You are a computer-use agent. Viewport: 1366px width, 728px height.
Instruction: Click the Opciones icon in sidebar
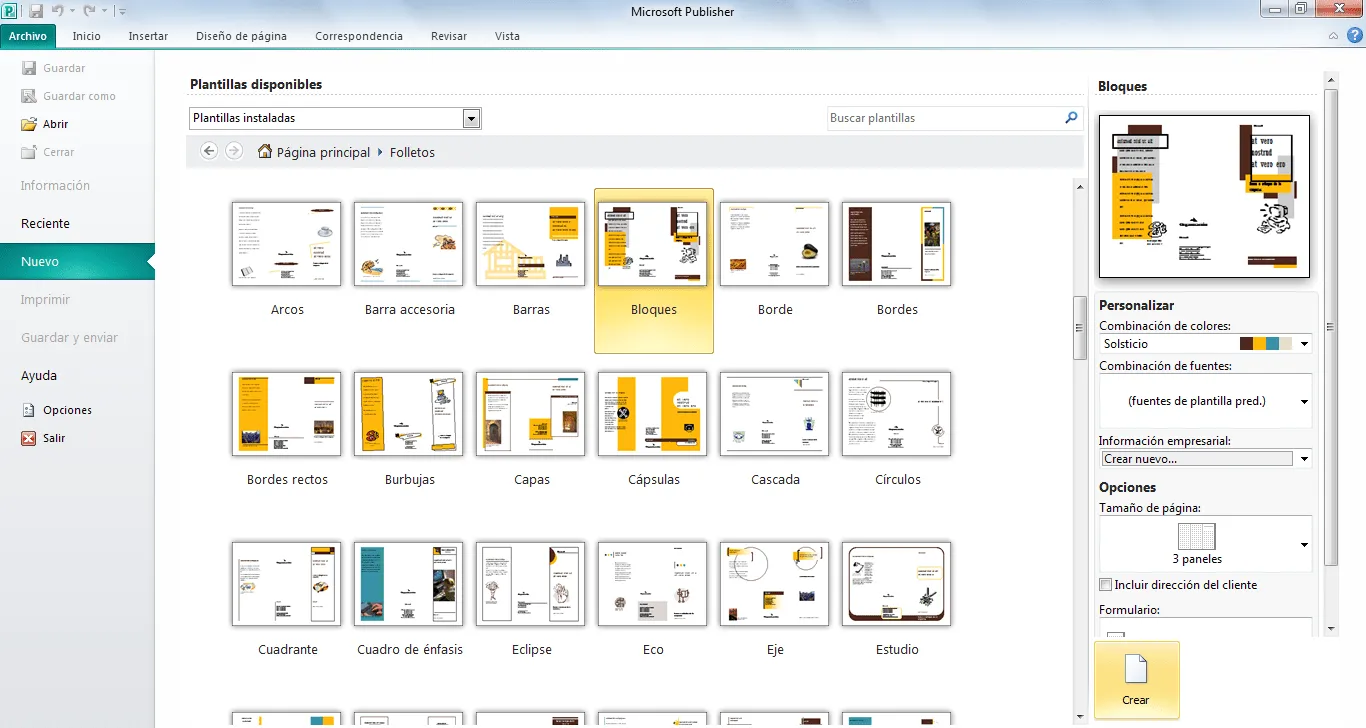29,410
